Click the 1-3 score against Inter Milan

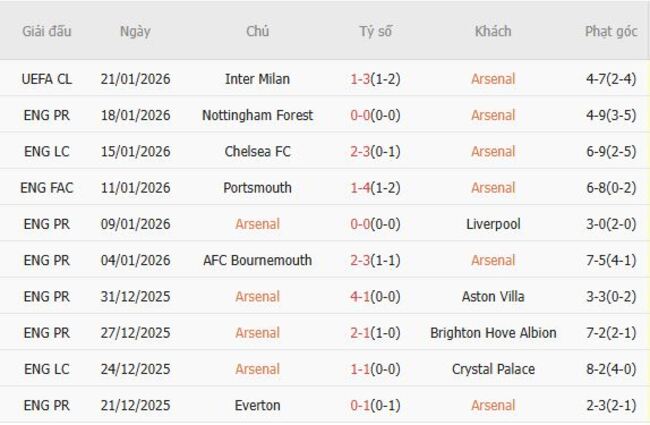(362, 79)
